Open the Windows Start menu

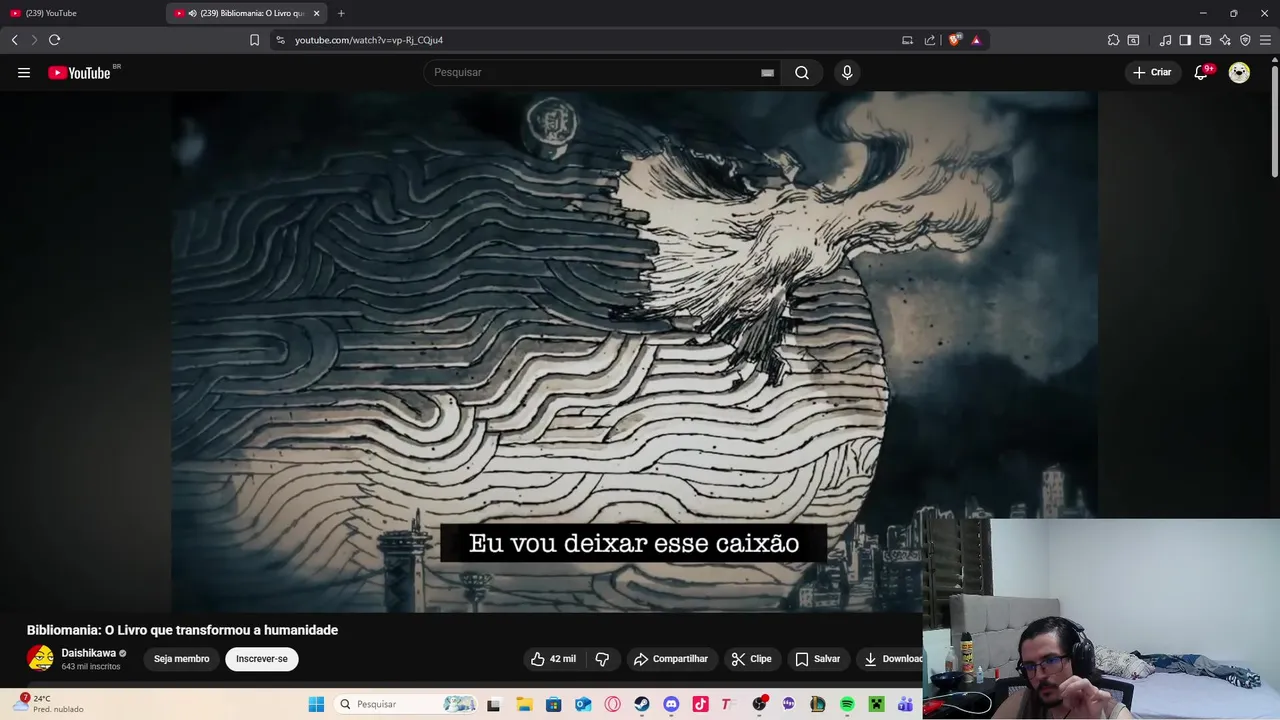tap(316, 704)
